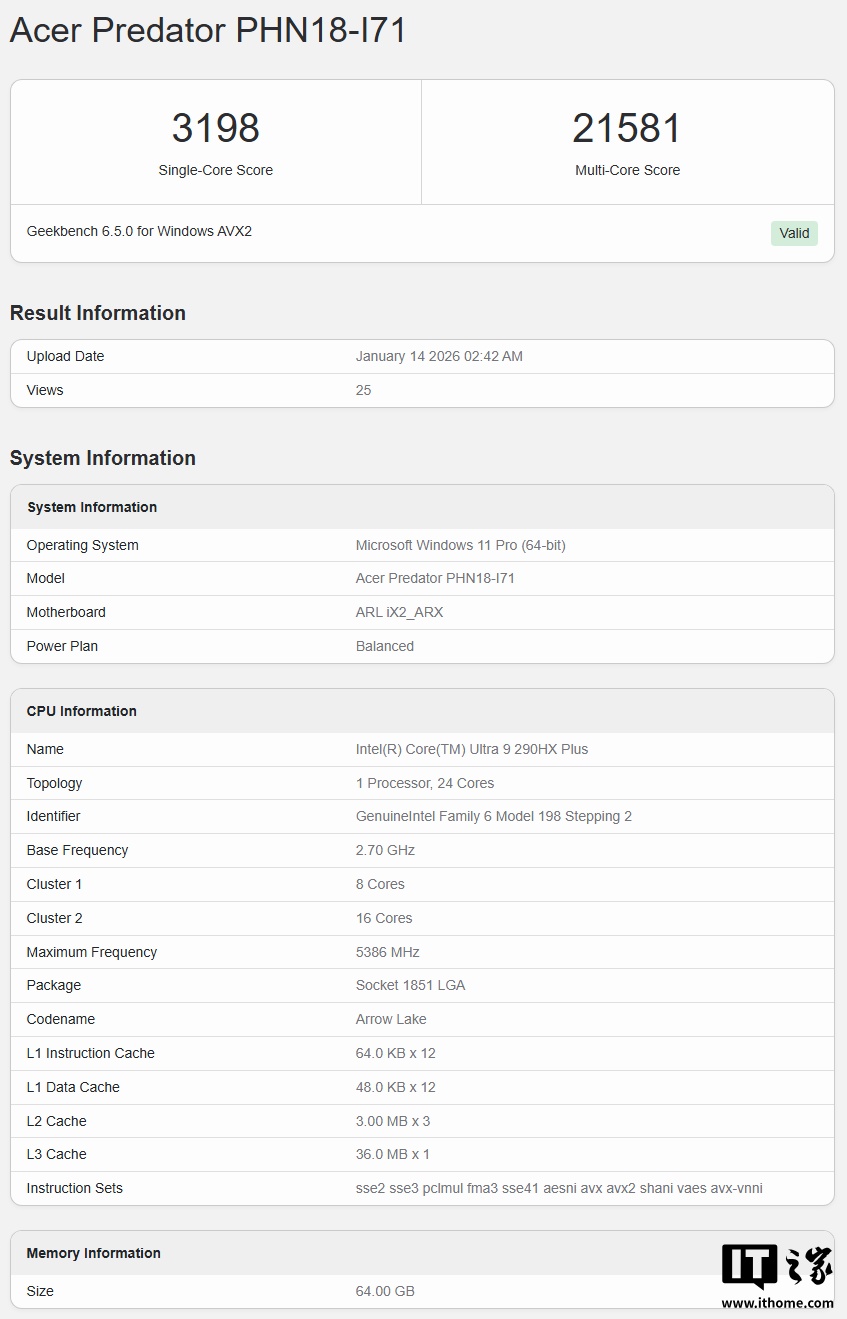This screenshot has width=847, height=1319.
Task: Click the CPU Information table header
Action: (82, 711)
